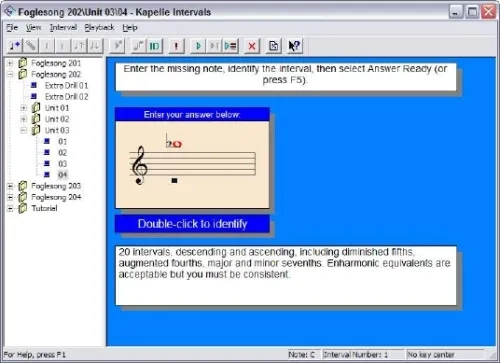Expand the Foglesong 204 tree node
Screen dimensions: 500x363
10,197
